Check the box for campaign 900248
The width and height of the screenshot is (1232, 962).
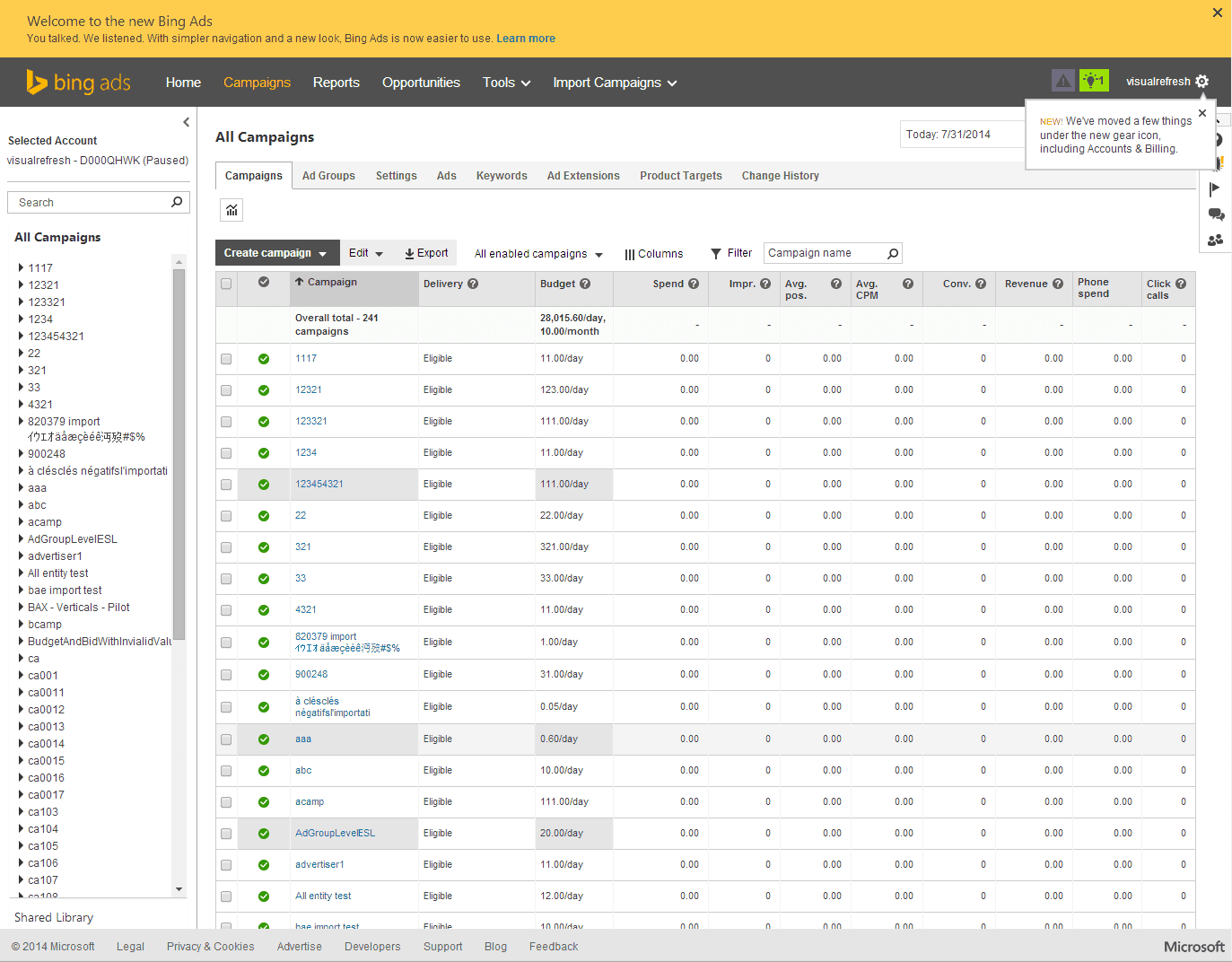[x=226, y=675]
